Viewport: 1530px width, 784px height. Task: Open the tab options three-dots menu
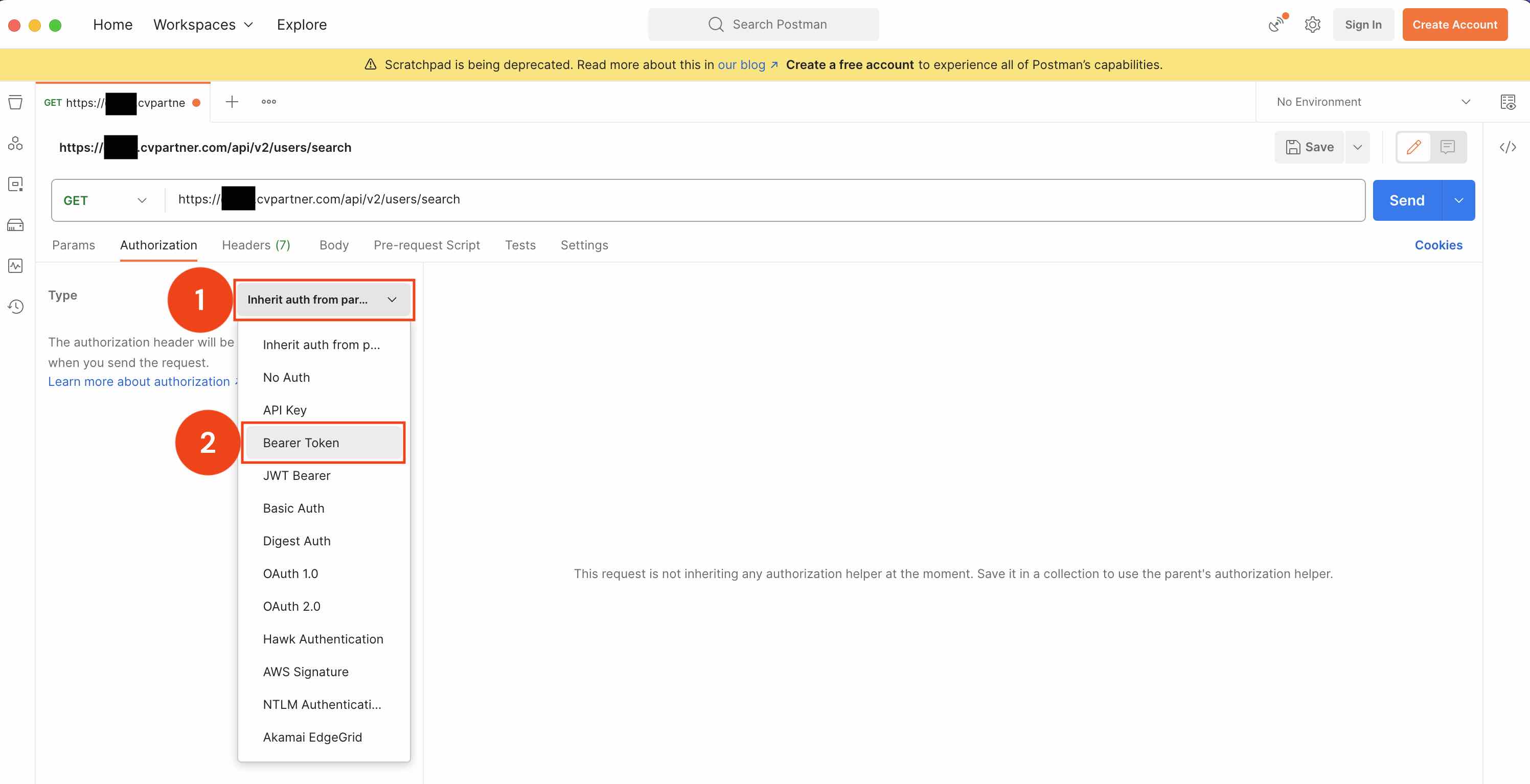pyautogui.click(x=268, y=102)
